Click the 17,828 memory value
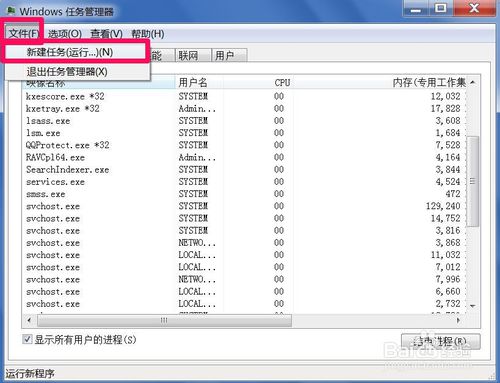The height and width of the screenshot is (383, 500). click(x=446, y=109)
